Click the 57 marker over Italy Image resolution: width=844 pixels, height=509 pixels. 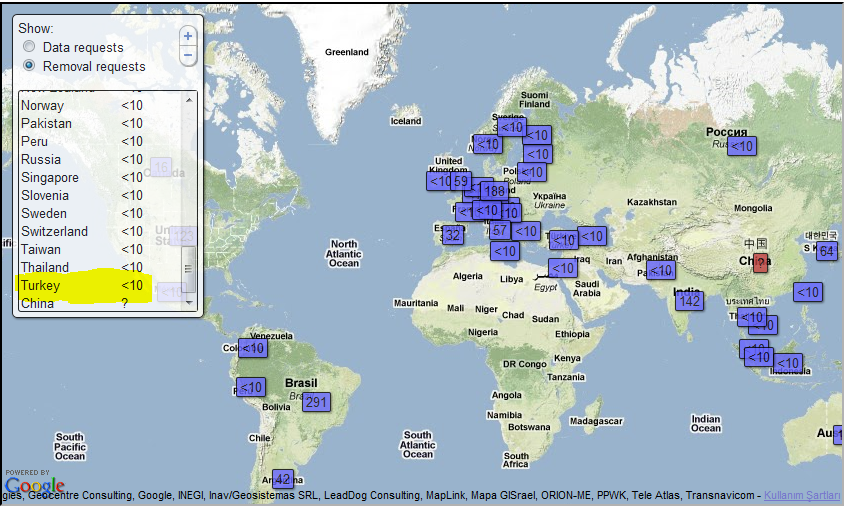coord(500,230)
